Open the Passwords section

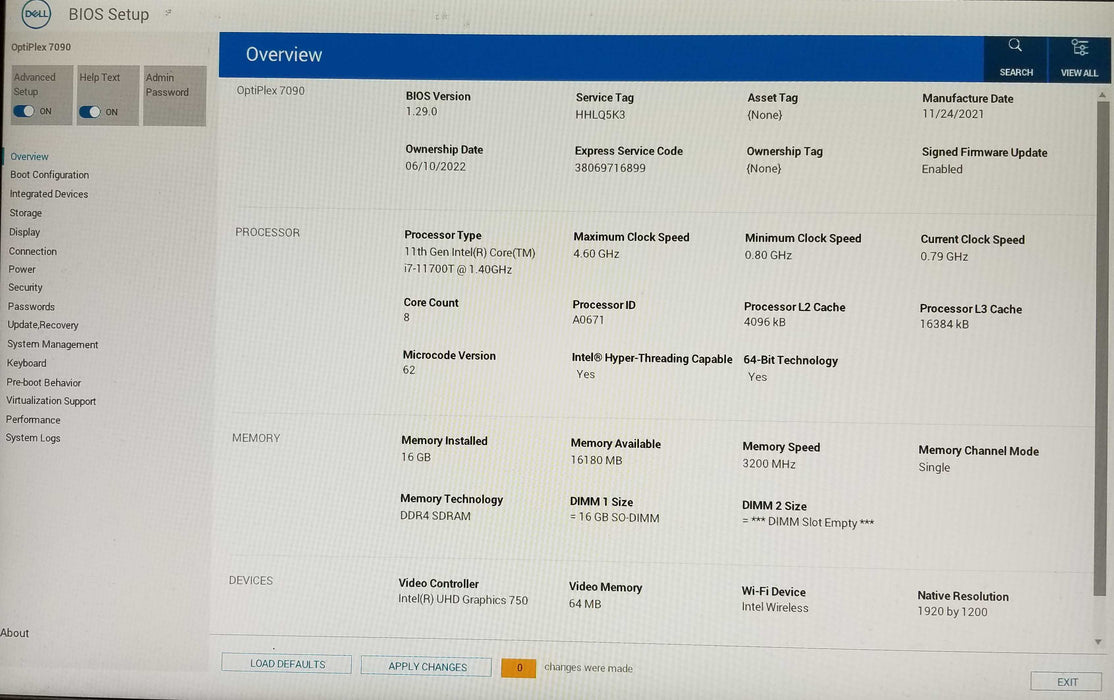pyautogui.click(x=31, y=307)
